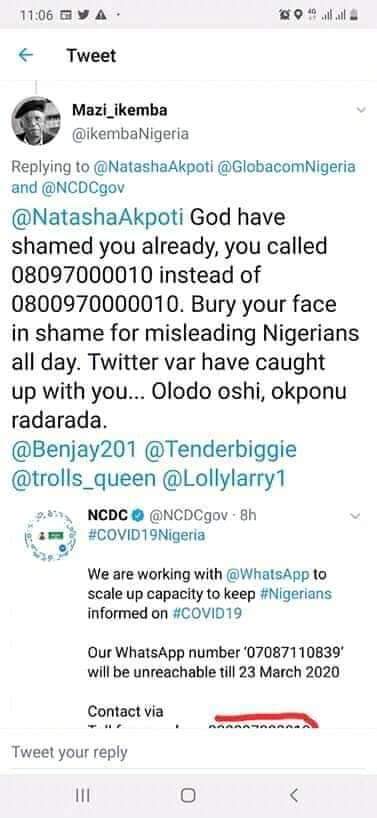Image resolution: width=377 pixels, height=818 pixels.
Task: Open the #COVID19Nigeria hashtag
Action: point(147,535)
